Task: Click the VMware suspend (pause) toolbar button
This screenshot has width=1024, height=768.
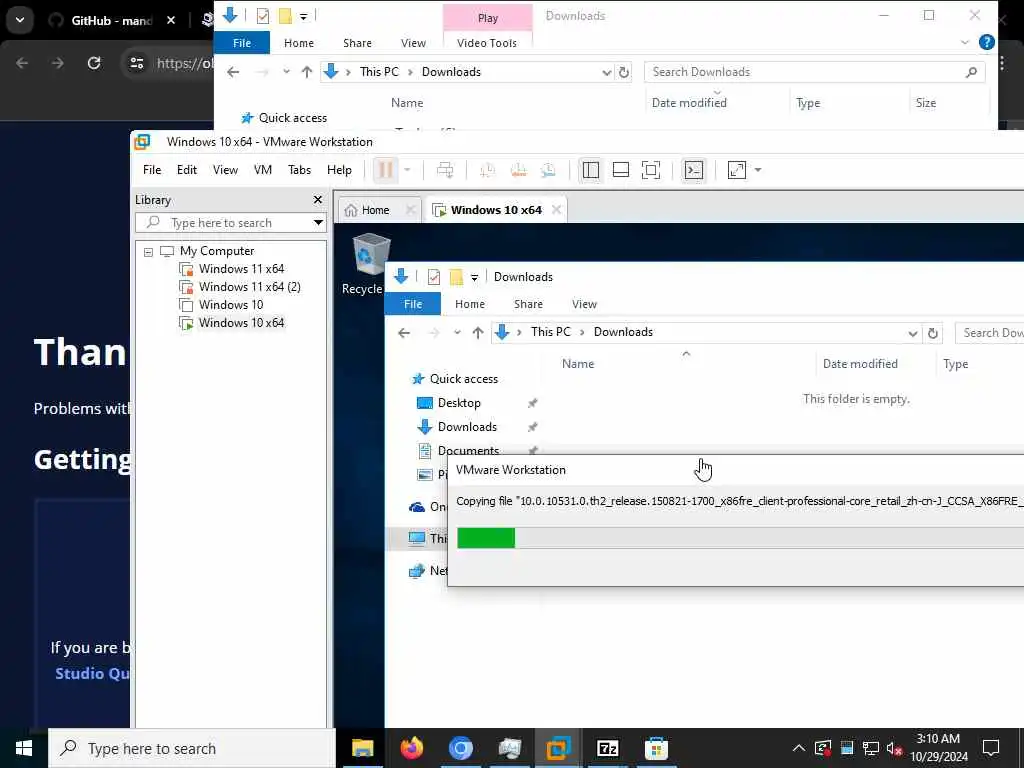Action: (385, 170)
